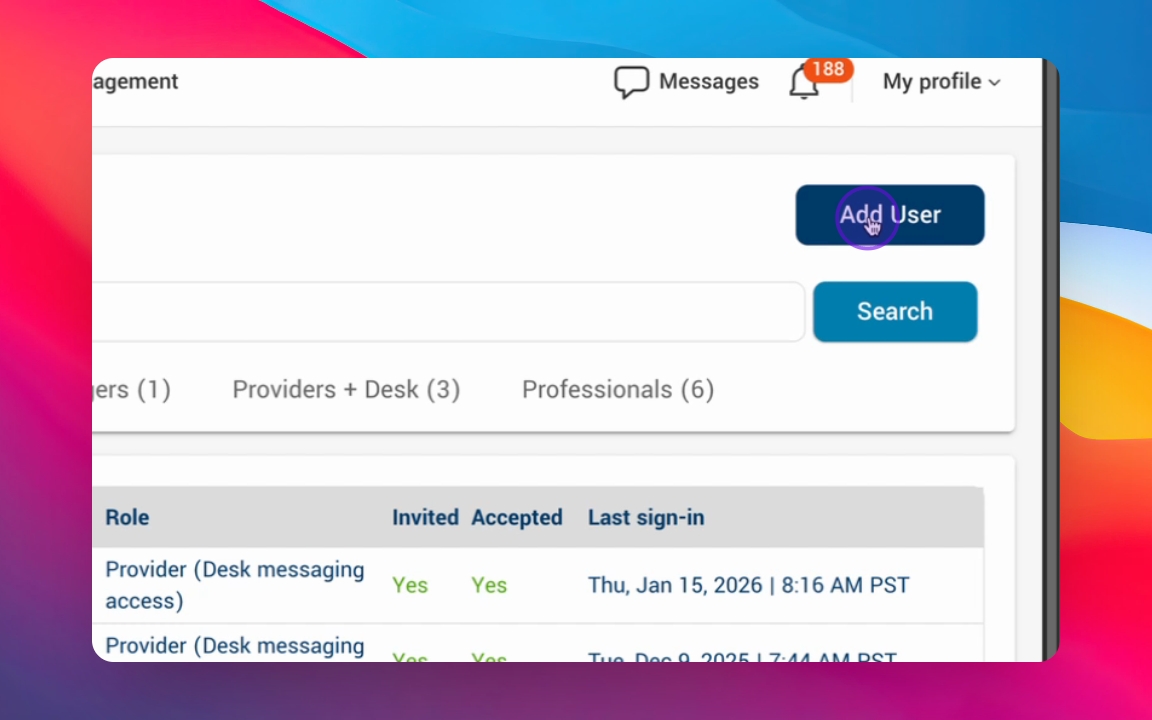This screenshot has height=720, width=1152.
Task: Select the first row's Provider role text
Action: [235, 584]
